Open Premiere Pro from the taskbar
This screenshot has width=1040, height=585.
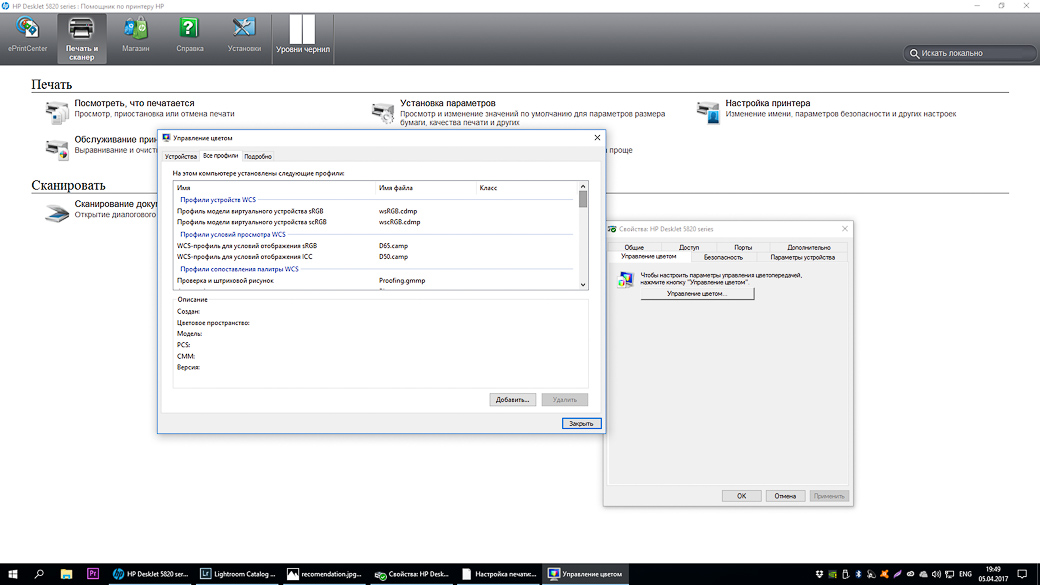(x=93, y=574)
